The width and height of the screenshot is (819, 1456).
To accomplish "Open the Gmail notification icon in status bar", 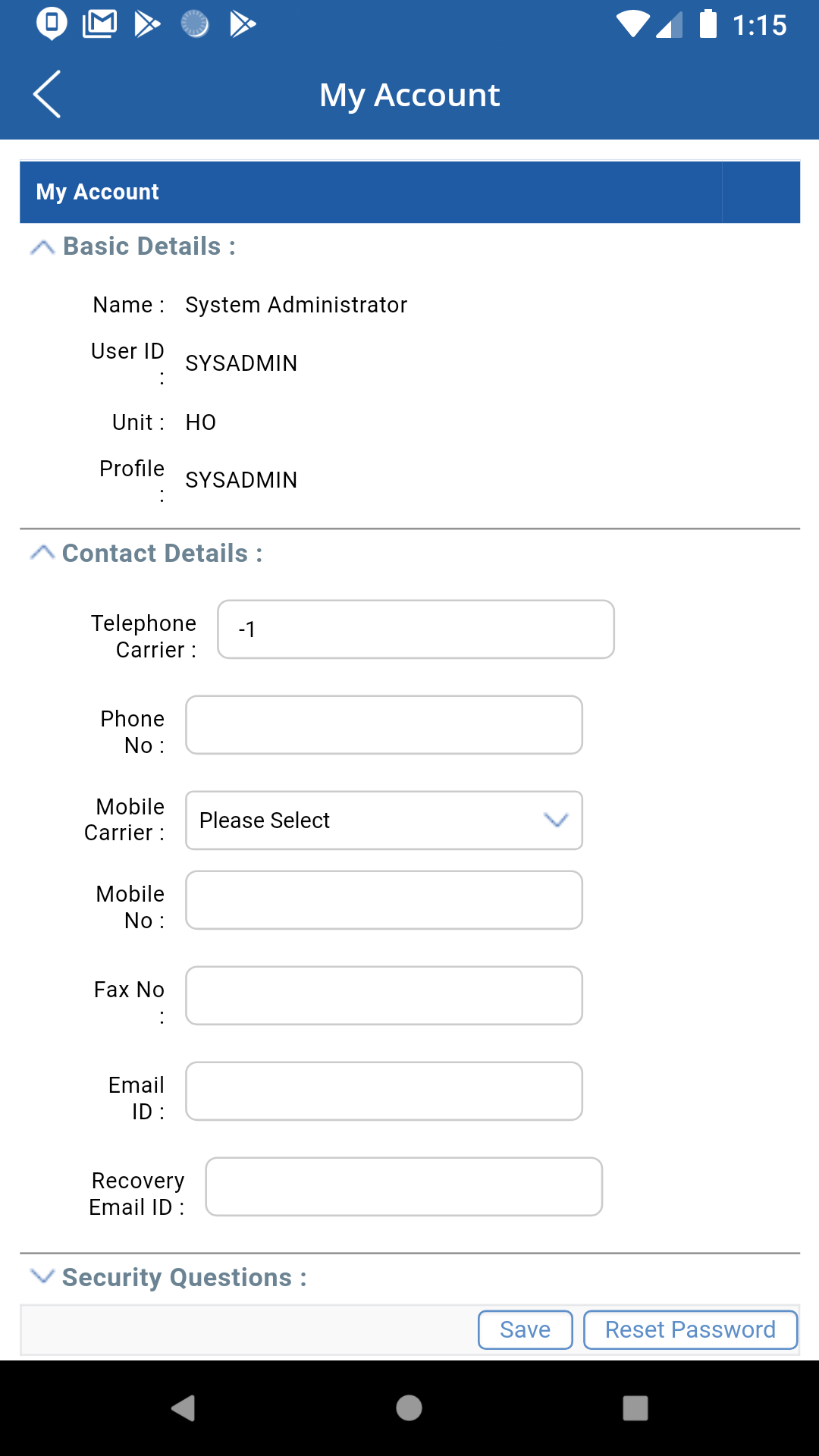I will click(x=99, y=24).
